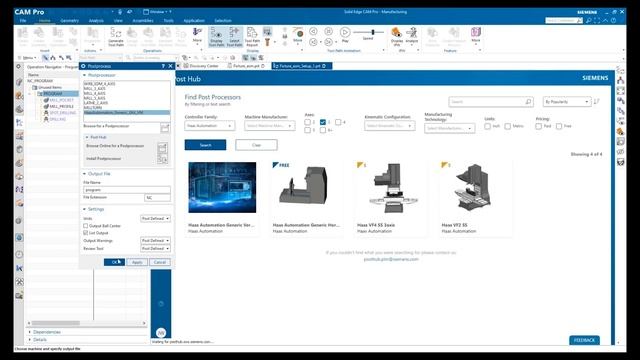Click the File Name input field

(x=127, y=190)
